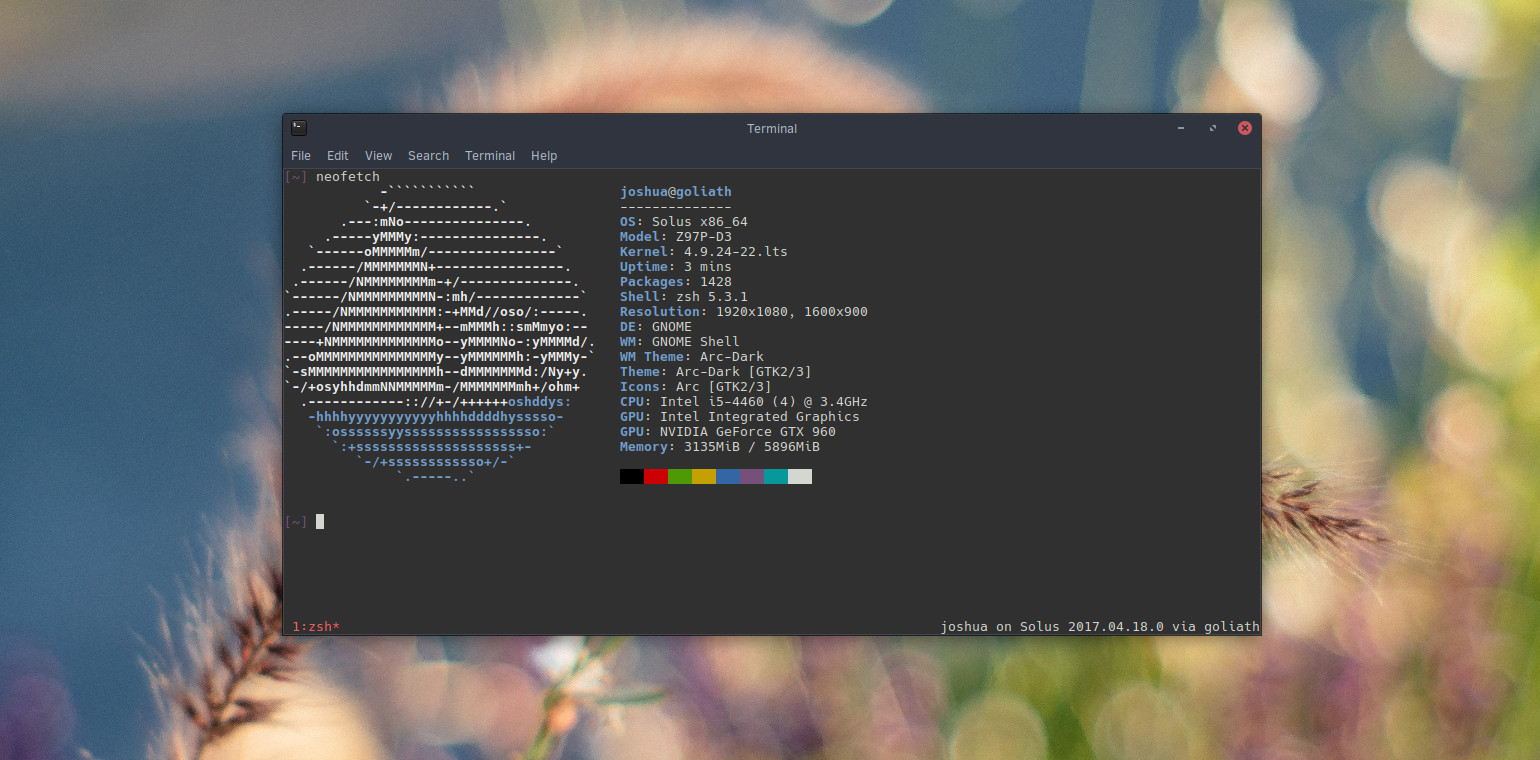
Task: Click the uptime value '3 mins'
Action: 708,267
